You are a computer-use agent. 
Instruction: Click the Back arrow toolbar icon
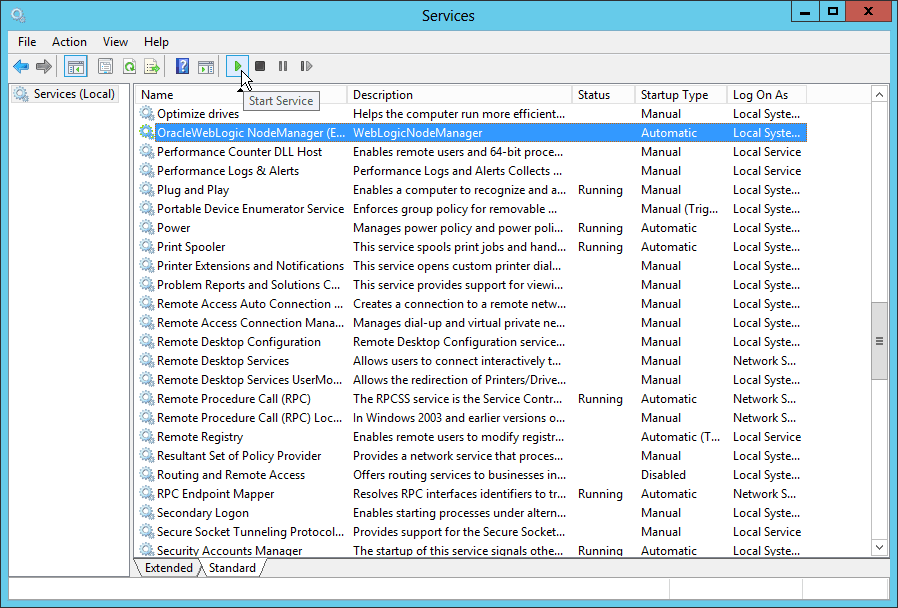tap(21, 66)
